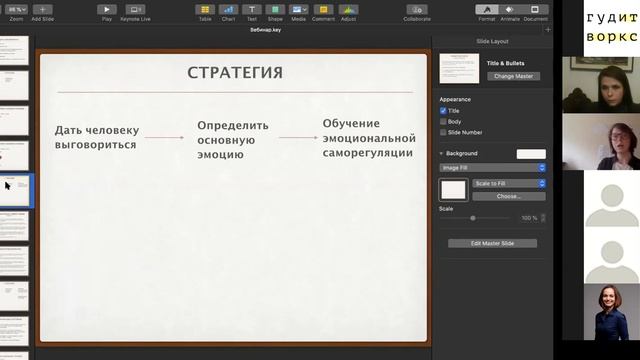Click the Collaborate icon

[417, 9]
